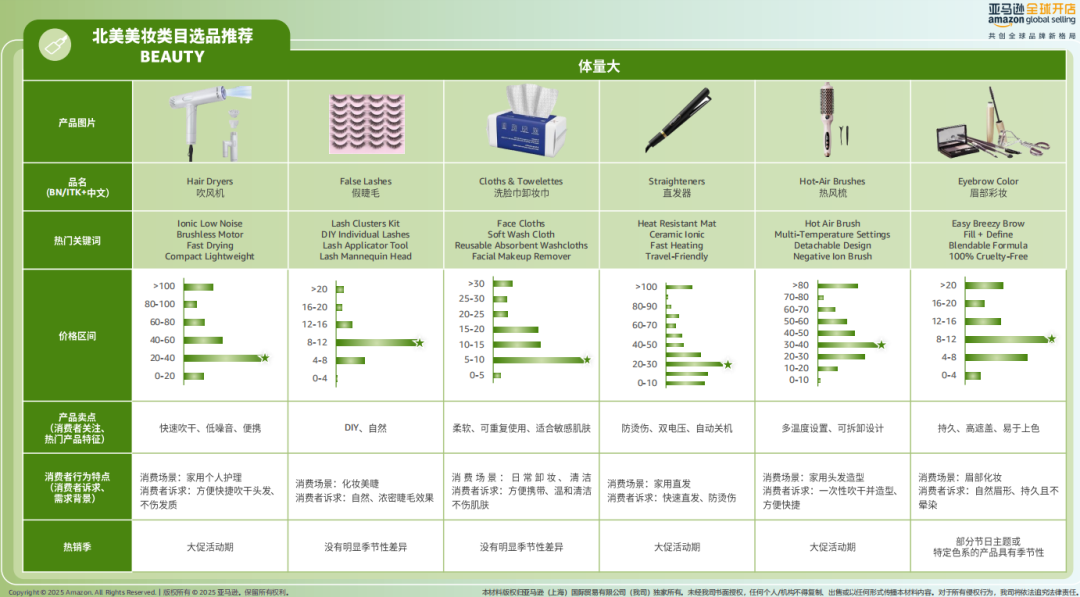Select the 体量大 header band
The height and width of the screenshot is (597, 1080).
600,65
